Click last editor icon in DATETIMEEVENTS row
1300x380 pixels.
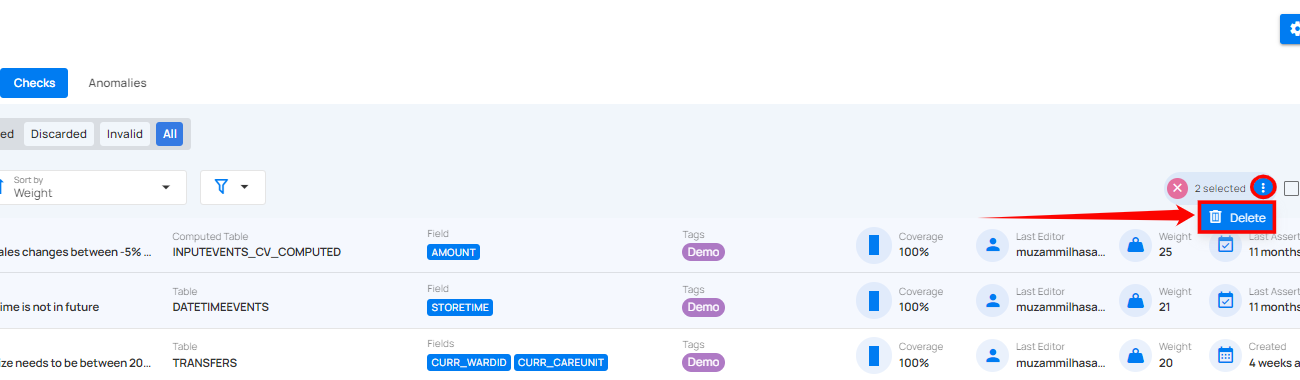pos(993,300)
